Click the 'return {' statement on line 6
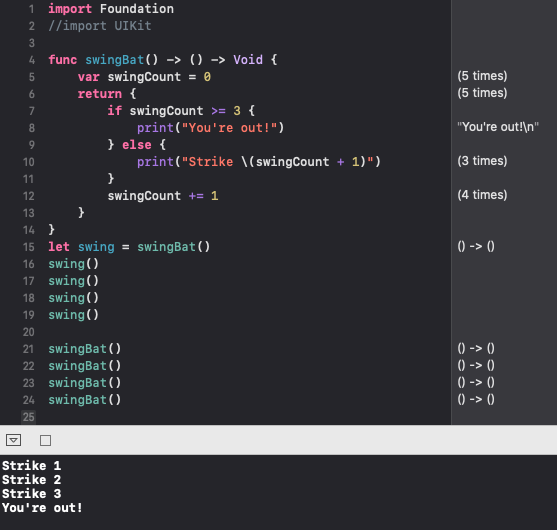The width and height of the screenshot is (557, 530). click(107, 94)
